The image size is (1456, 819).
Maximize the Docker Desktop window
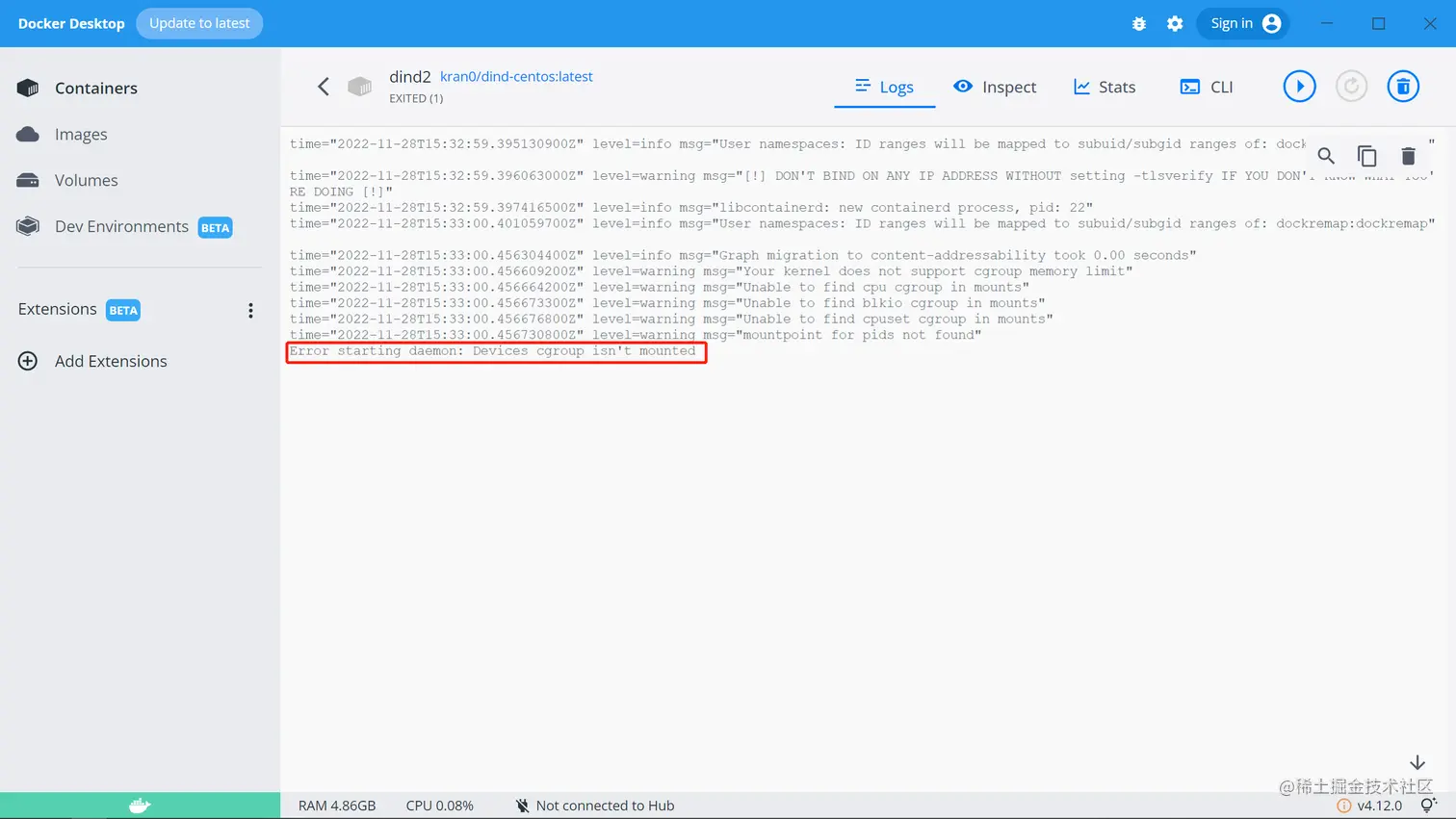point(1379,23)
